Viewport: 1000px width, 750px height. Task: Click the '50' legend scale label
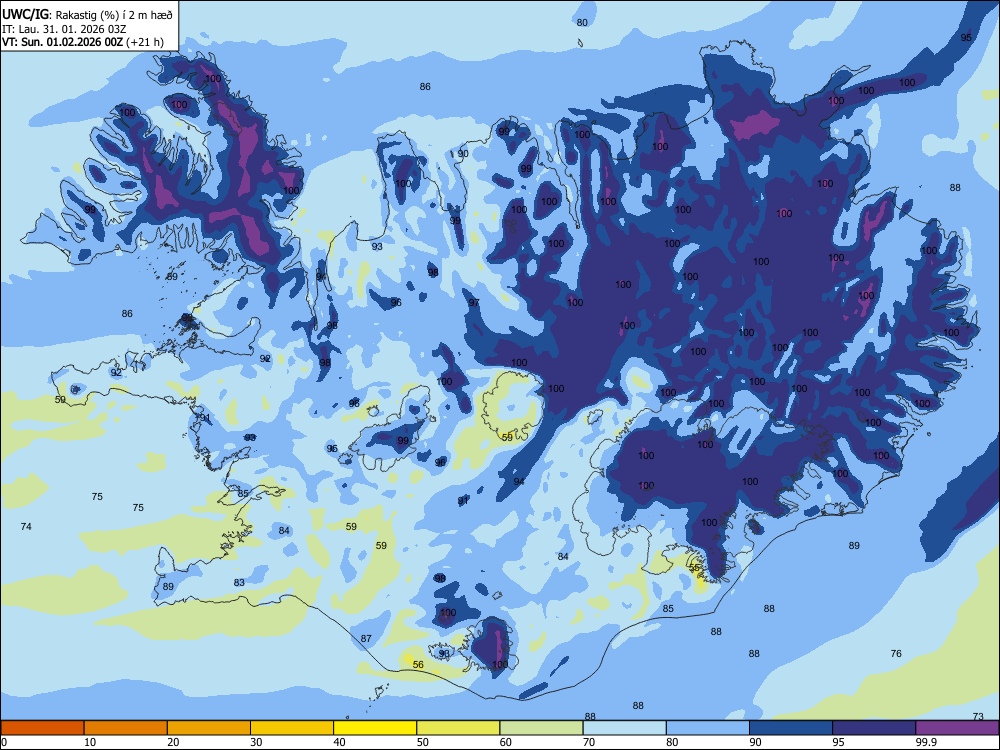click(422, 742)
